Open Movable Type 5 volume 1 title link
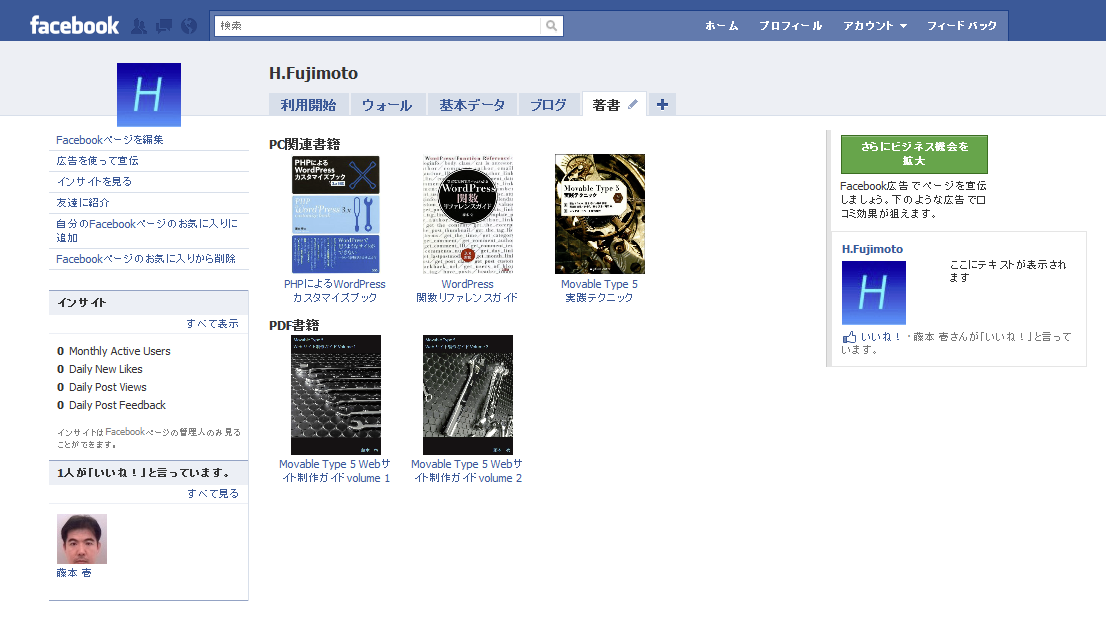This screenshot has height=620, width=1106. point(335,471)
